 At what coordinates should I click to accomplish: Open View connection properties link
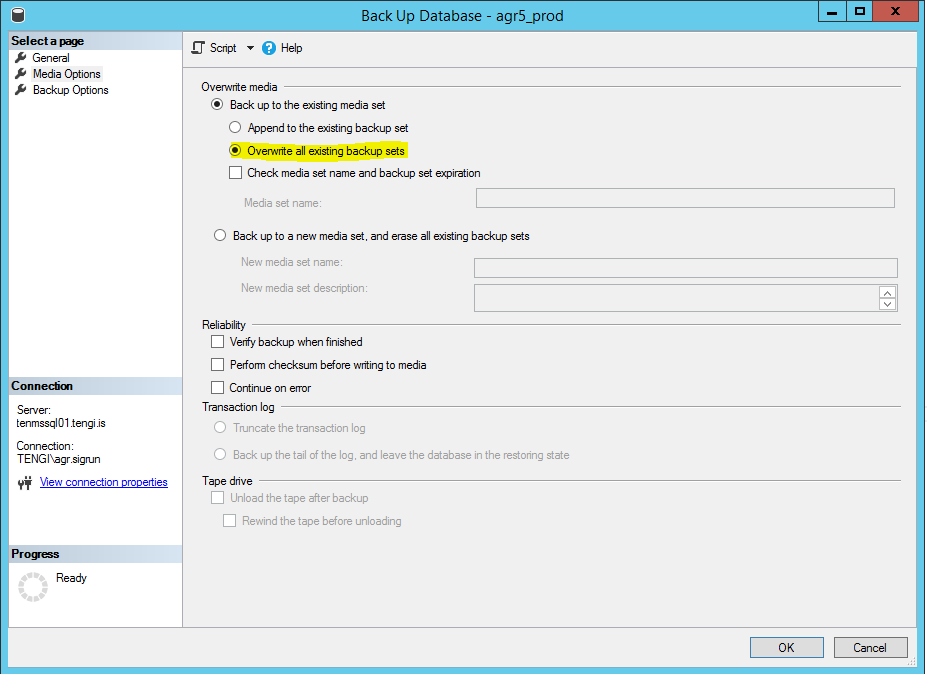pyautogui.click(x=103, y=482)
